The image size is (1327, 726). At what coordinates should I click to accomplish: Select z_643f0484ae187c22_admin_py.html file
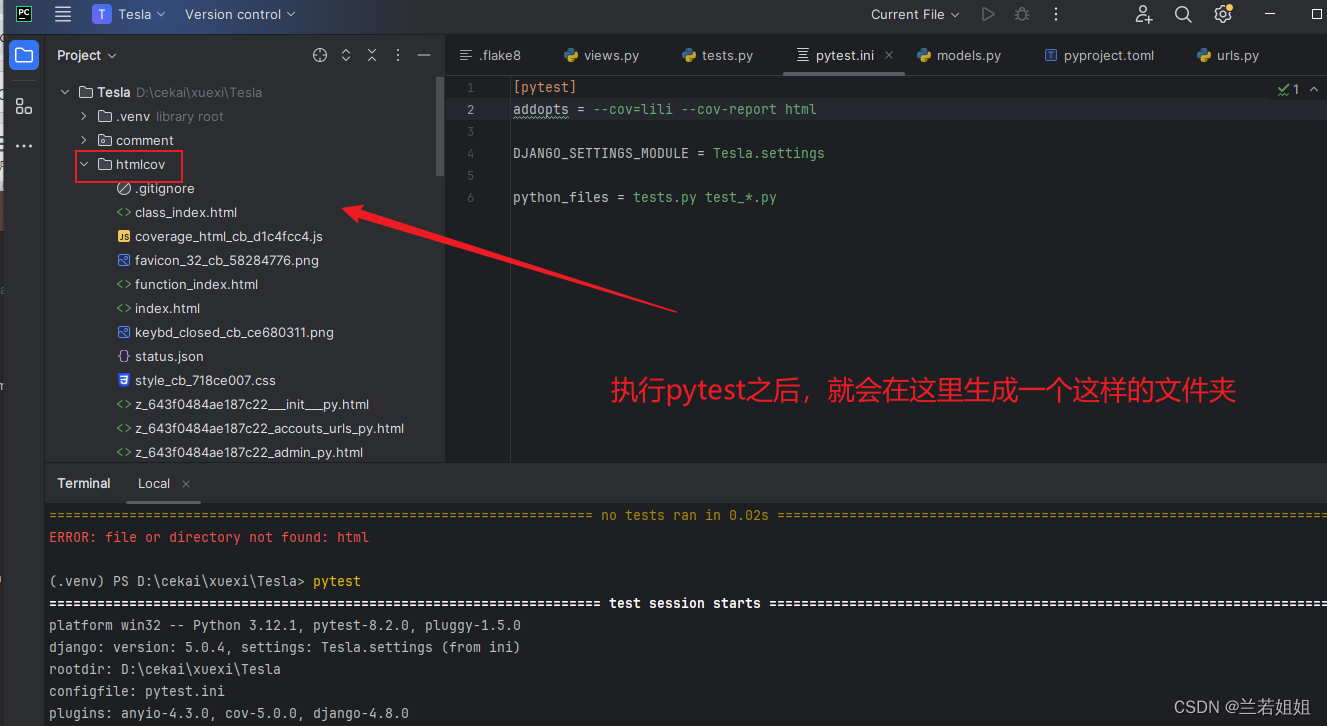tap(249, 452)
